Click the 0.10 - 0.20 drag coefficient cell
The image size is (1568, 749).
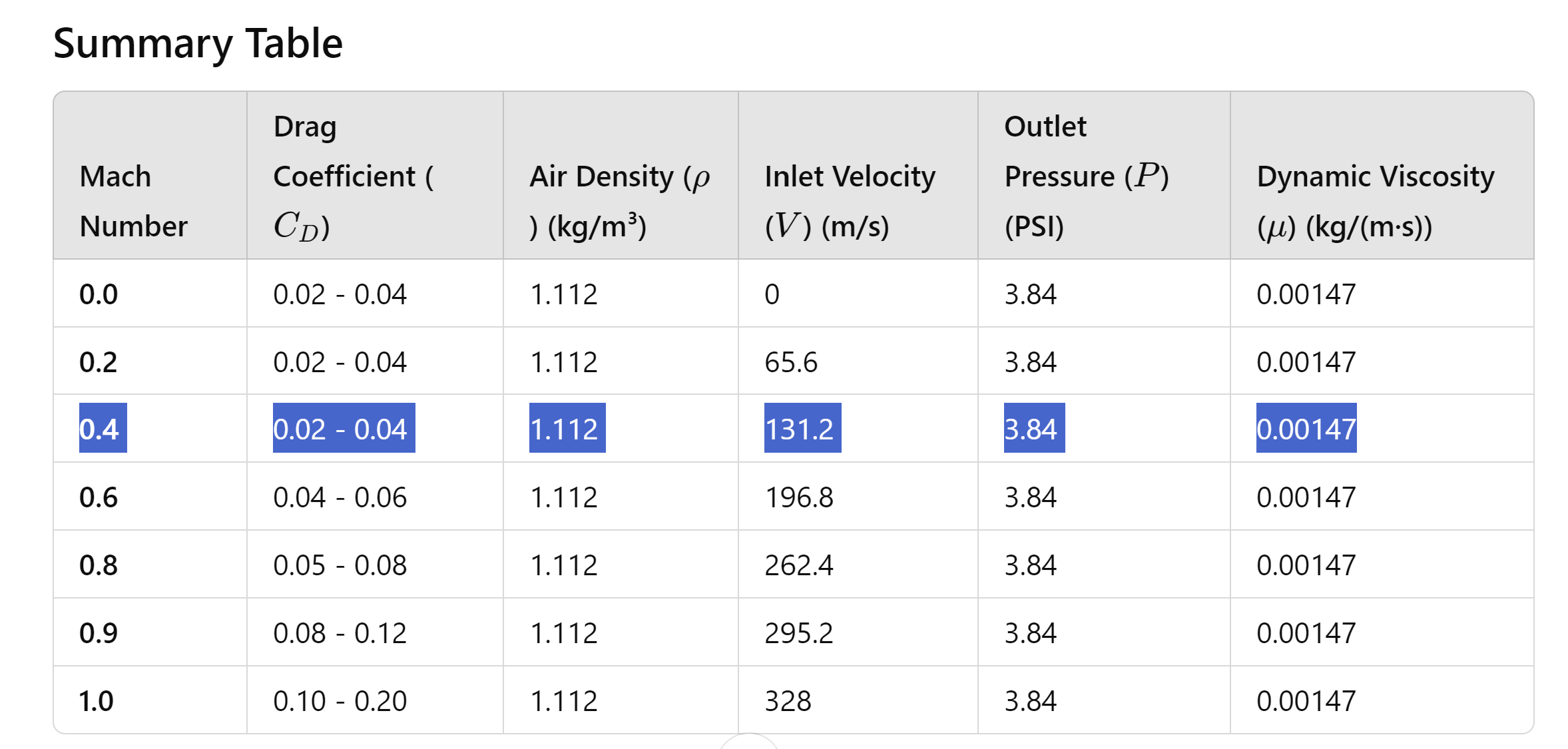(340, 701)
